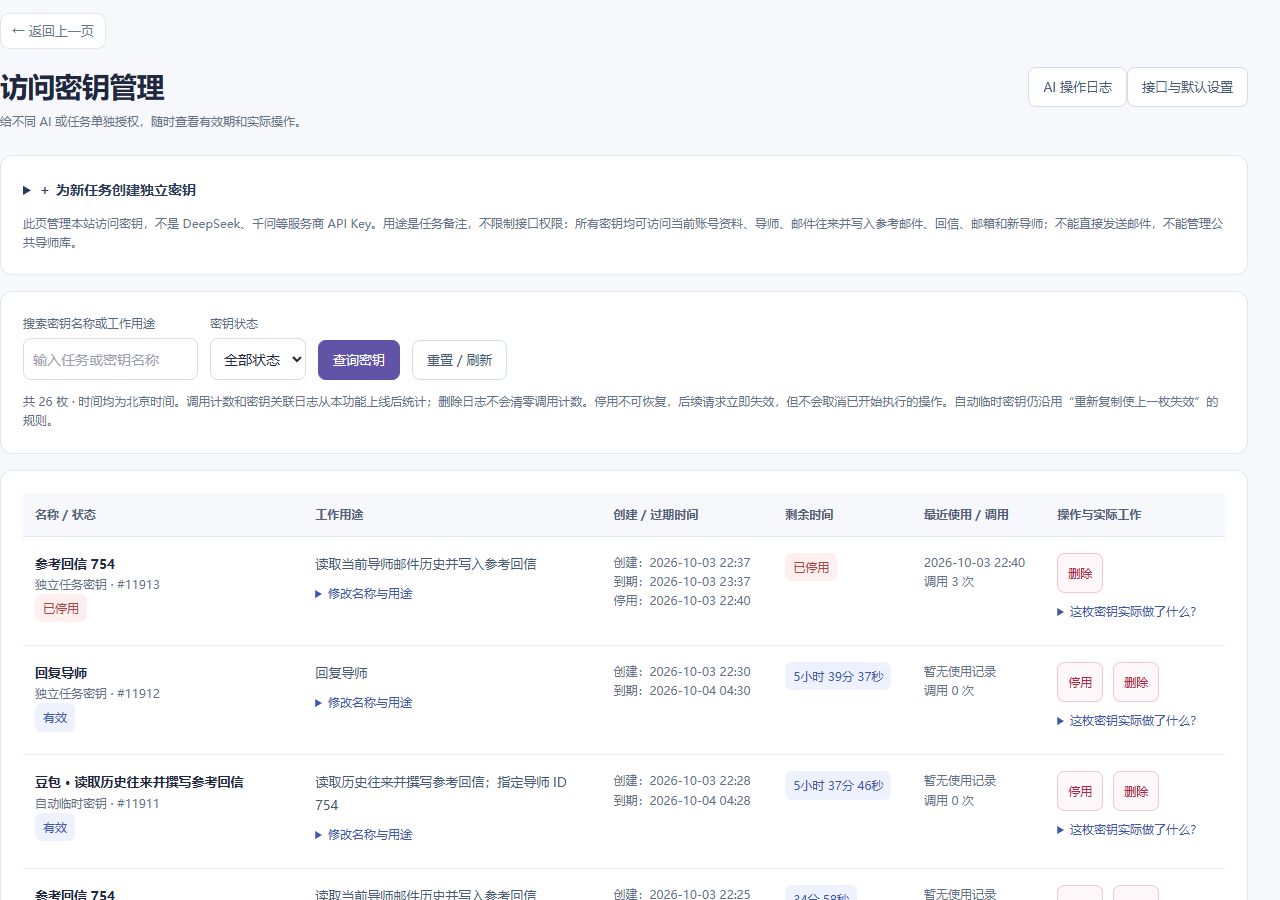Click the 密钥状态 field label

pos(234,324)
